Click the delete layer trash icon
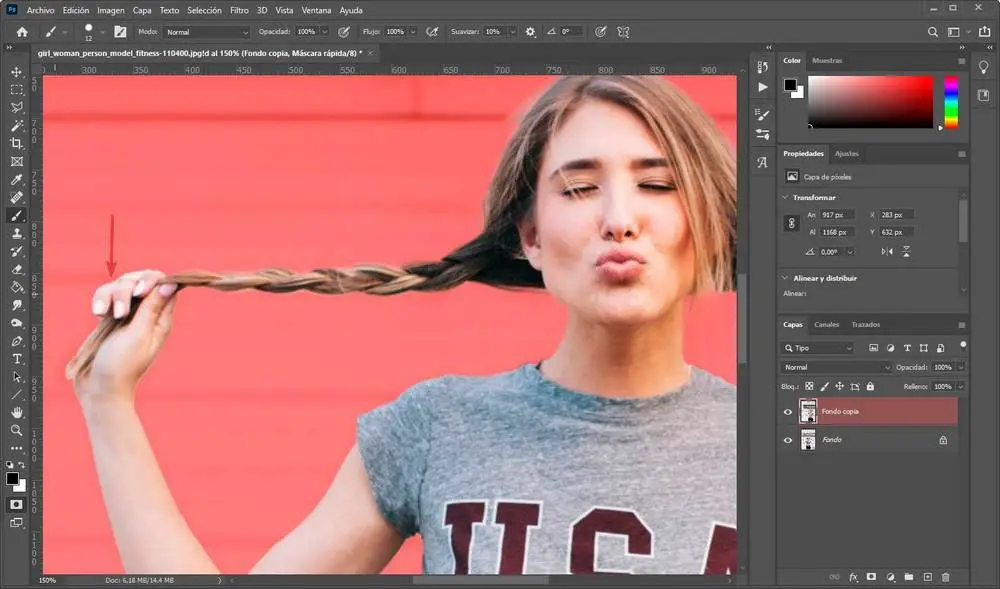Image resolution: width=1000 pixels, height=589 pixels. (x=946, y=577)
